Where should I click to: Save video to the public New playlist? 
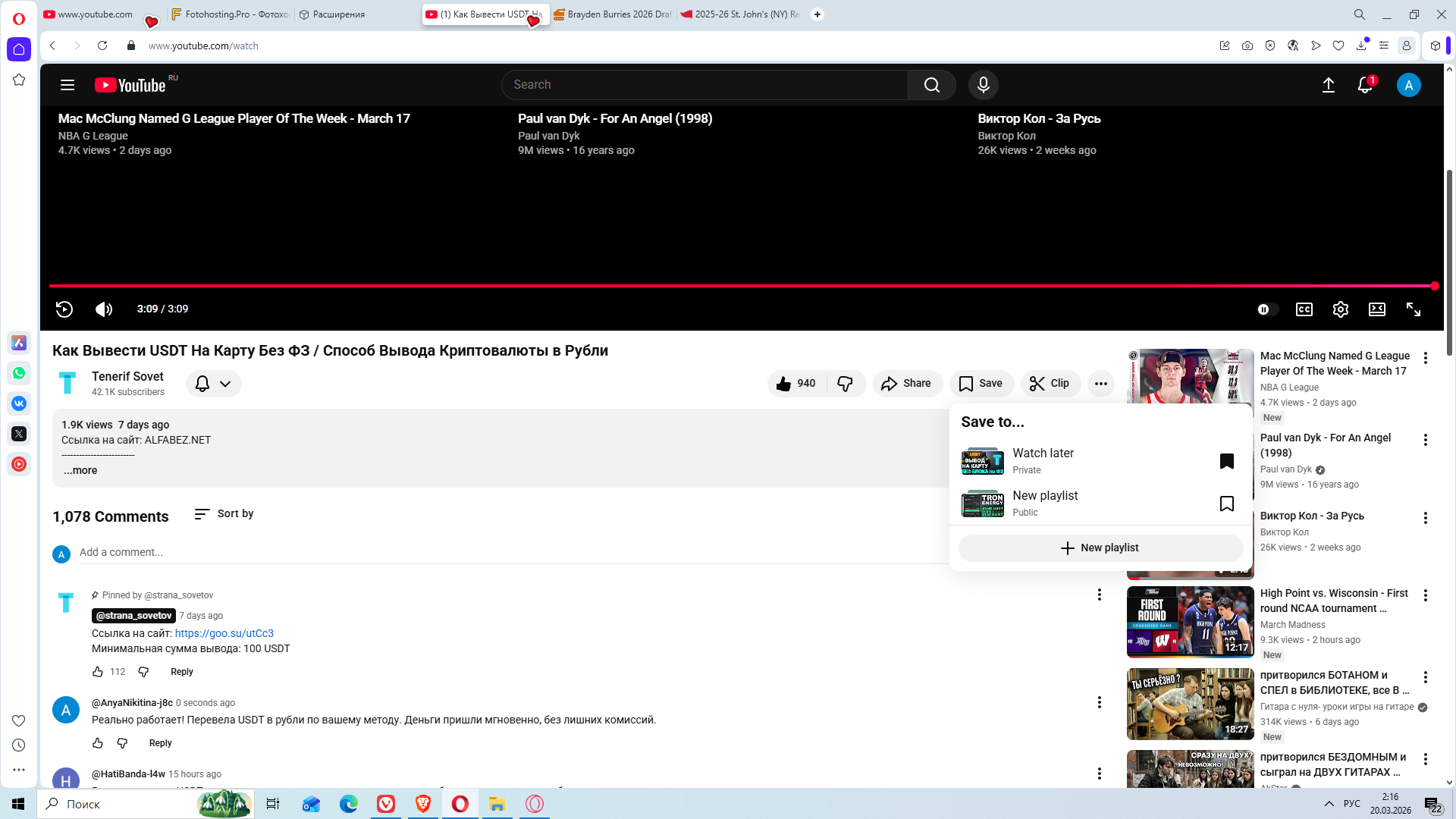1226,504
